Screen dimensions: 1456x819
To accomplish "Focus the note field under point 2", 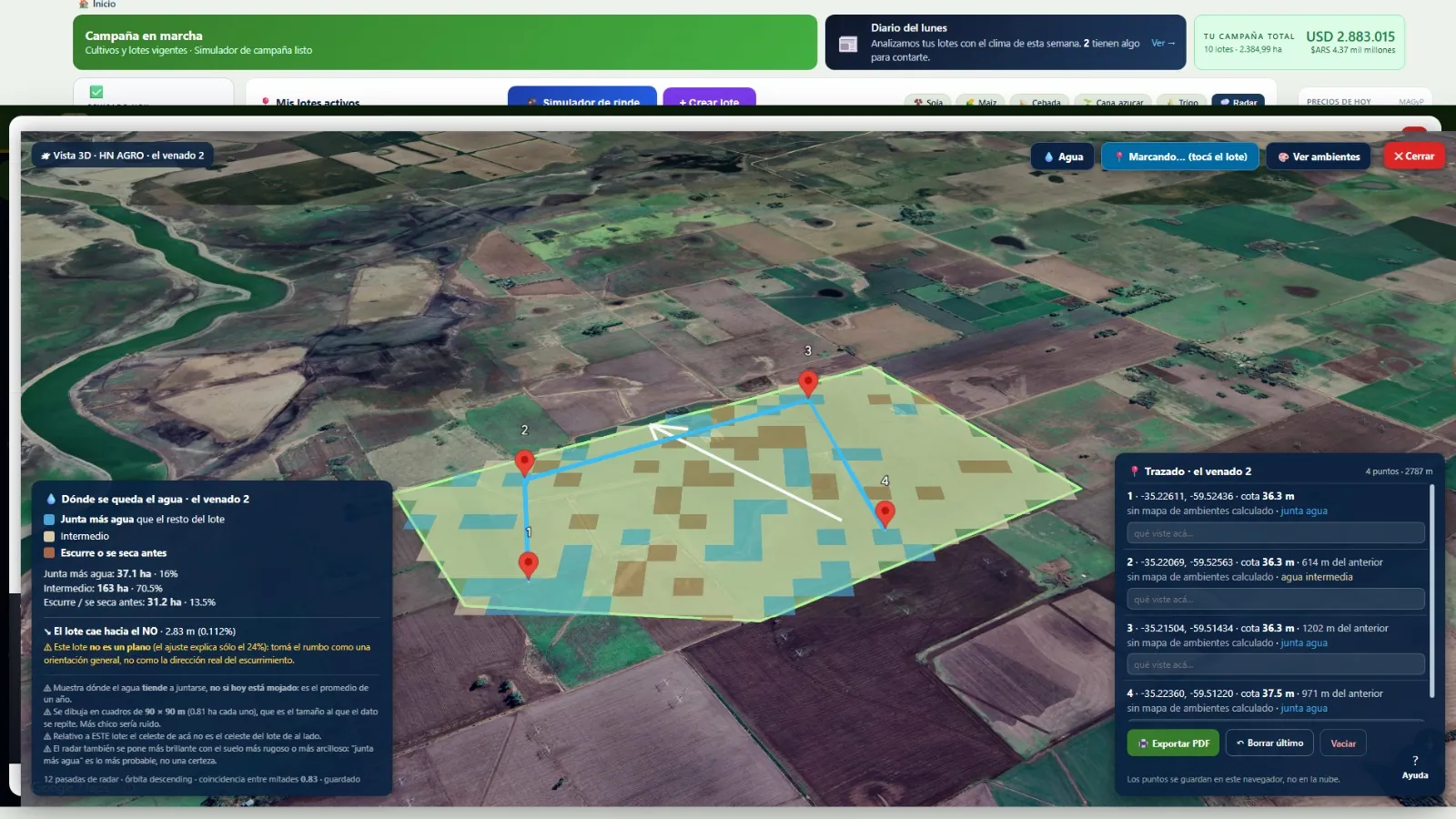I will tap(1275, 599).
